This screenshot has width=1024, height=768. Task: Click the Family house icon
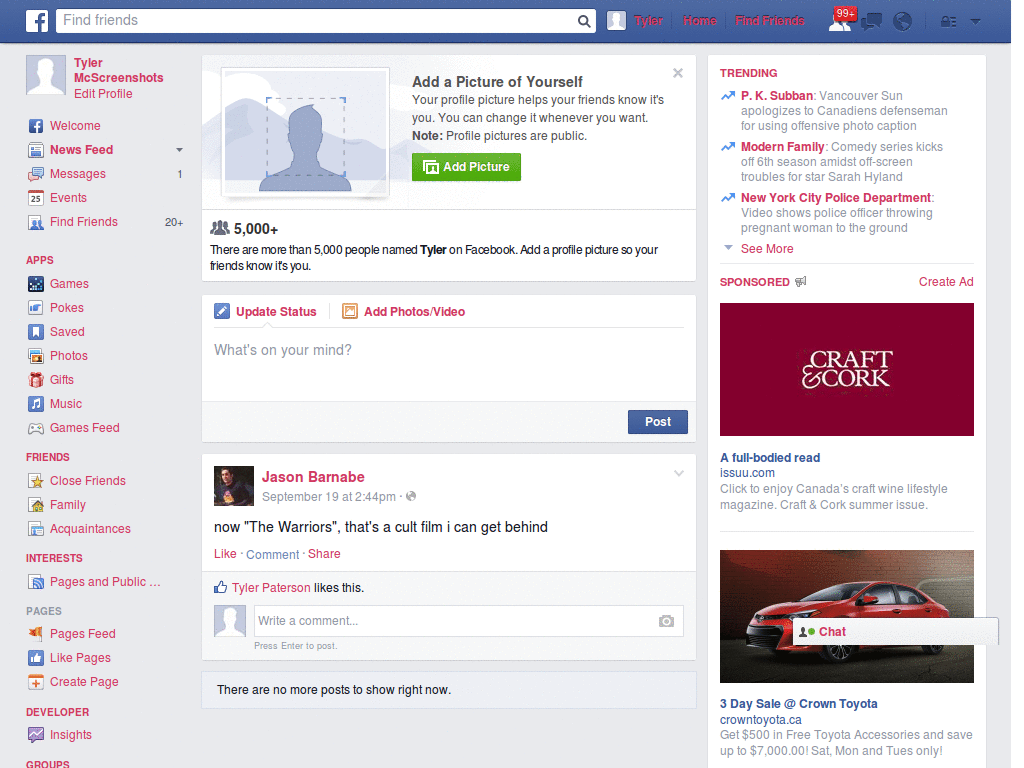(36, 505)
